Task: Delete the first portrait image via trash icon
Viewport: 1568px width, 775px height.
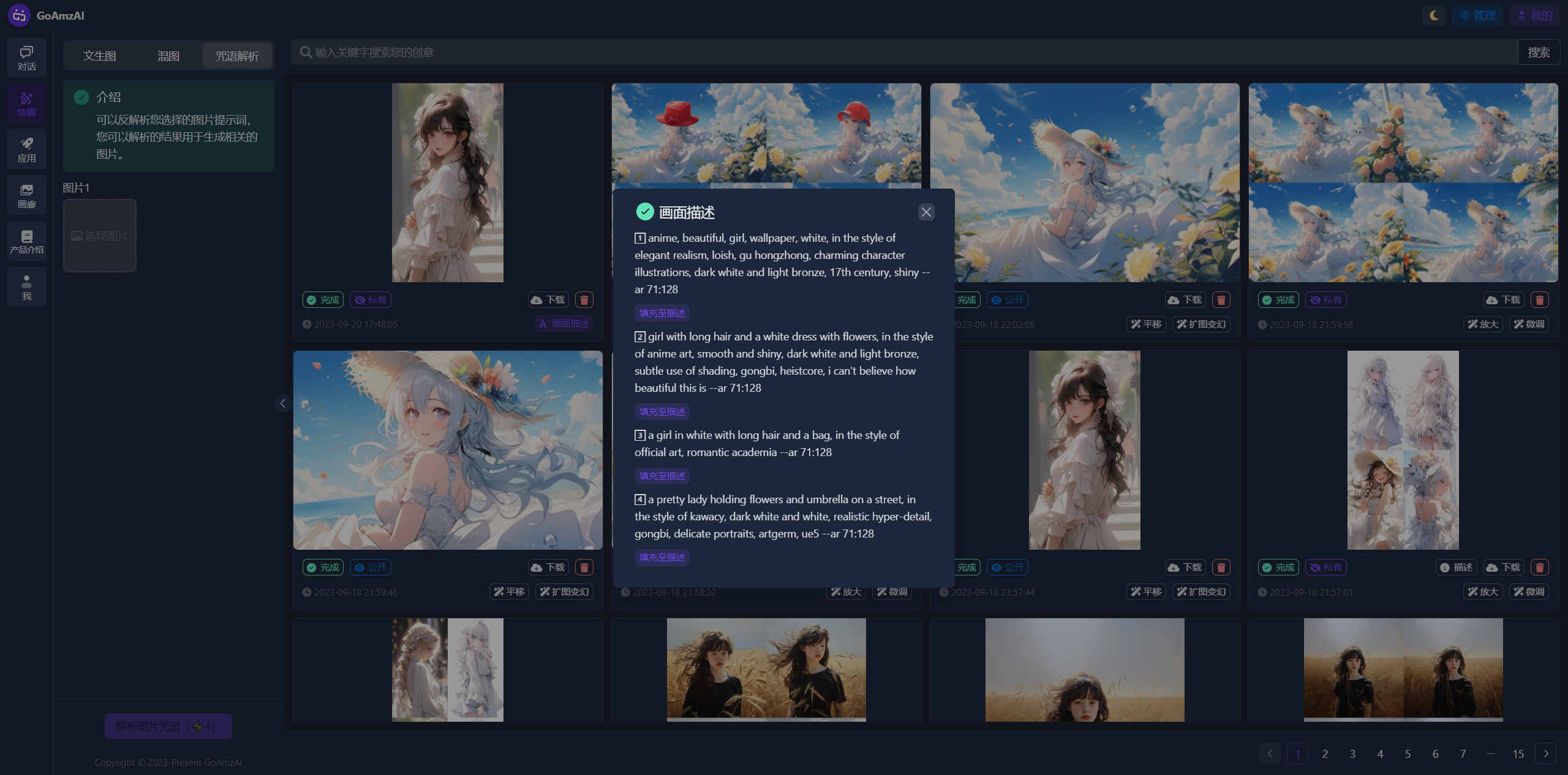Action: [584, 300]
